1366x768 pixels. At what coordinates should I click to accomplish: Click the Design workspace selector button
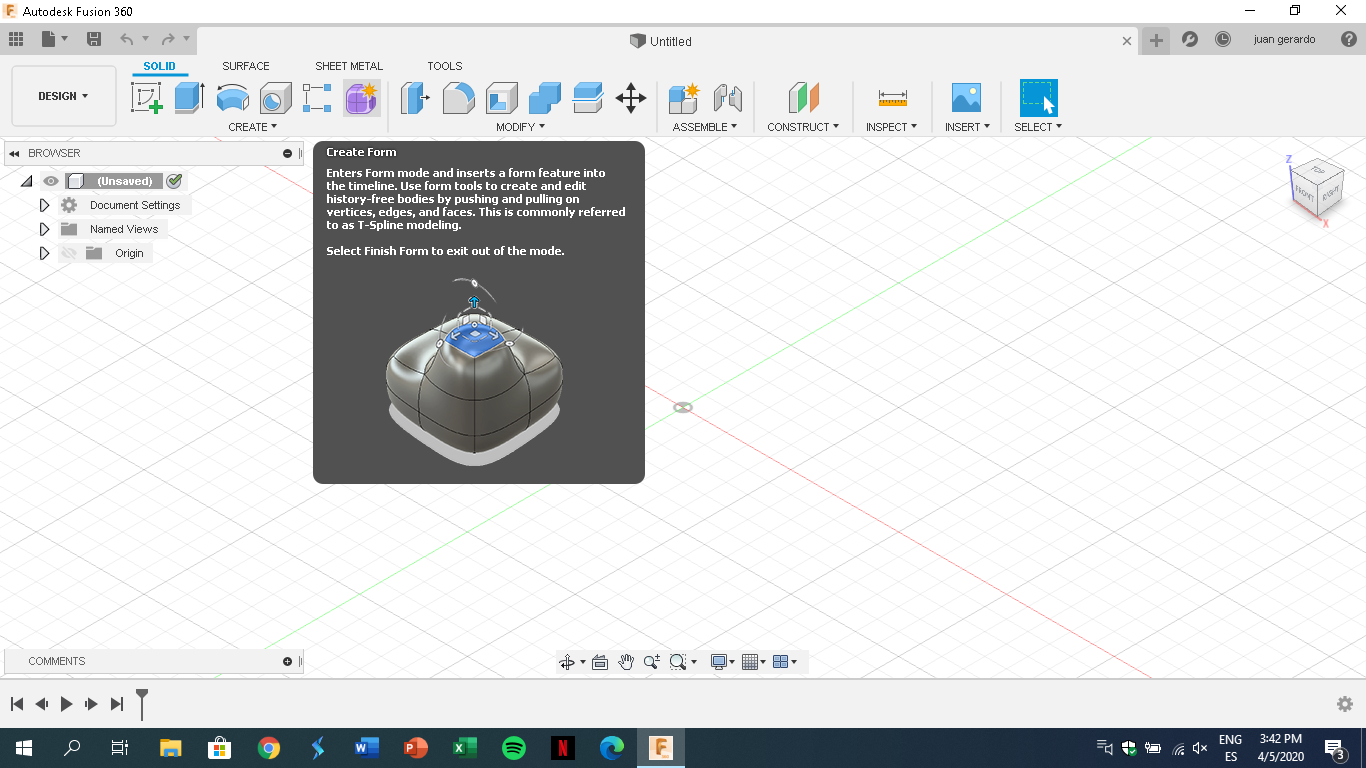tap(63, 95)
